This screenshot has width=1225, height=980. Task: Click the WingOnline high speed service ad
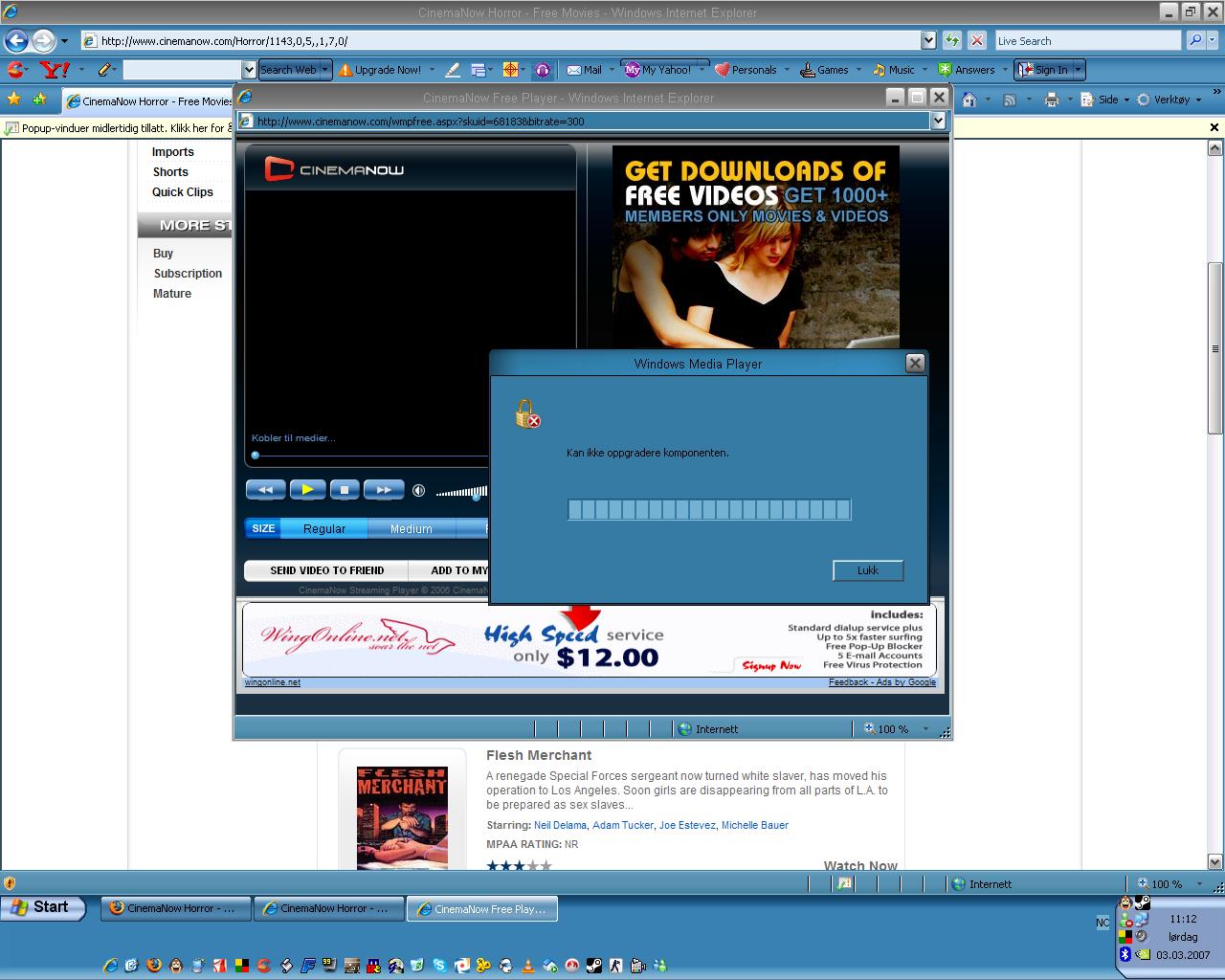tap(589, 639)
